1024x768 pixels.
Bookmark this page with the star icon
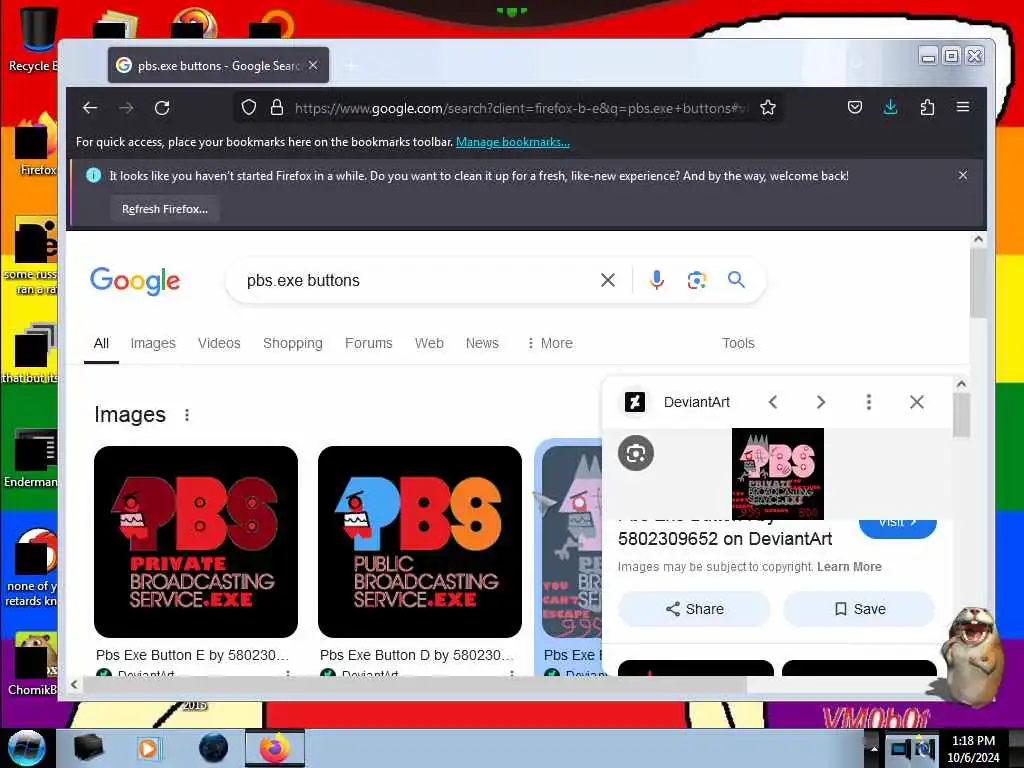coord(768,108)
